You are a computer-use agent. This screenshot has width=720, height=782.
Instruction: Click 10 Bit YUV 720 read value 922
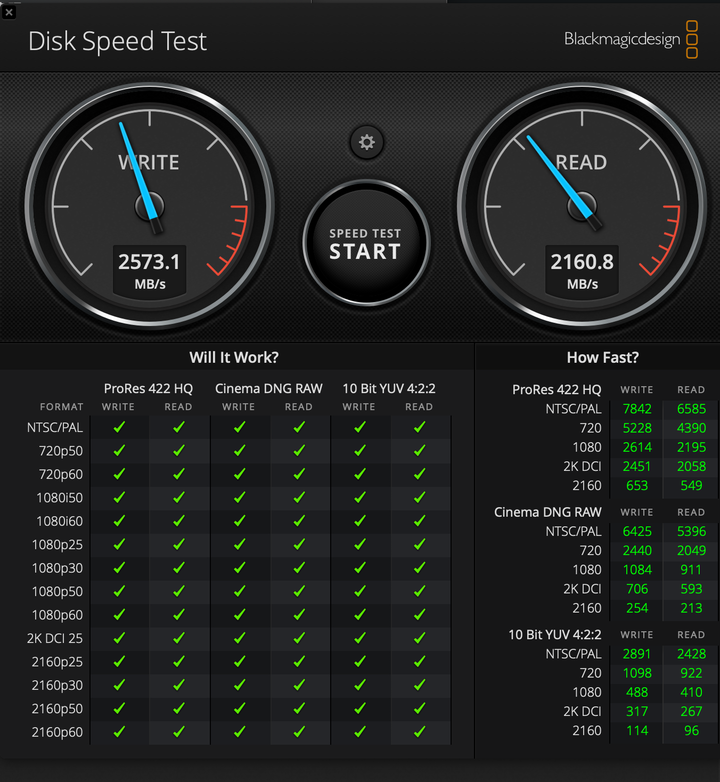(x=691, y=673)
